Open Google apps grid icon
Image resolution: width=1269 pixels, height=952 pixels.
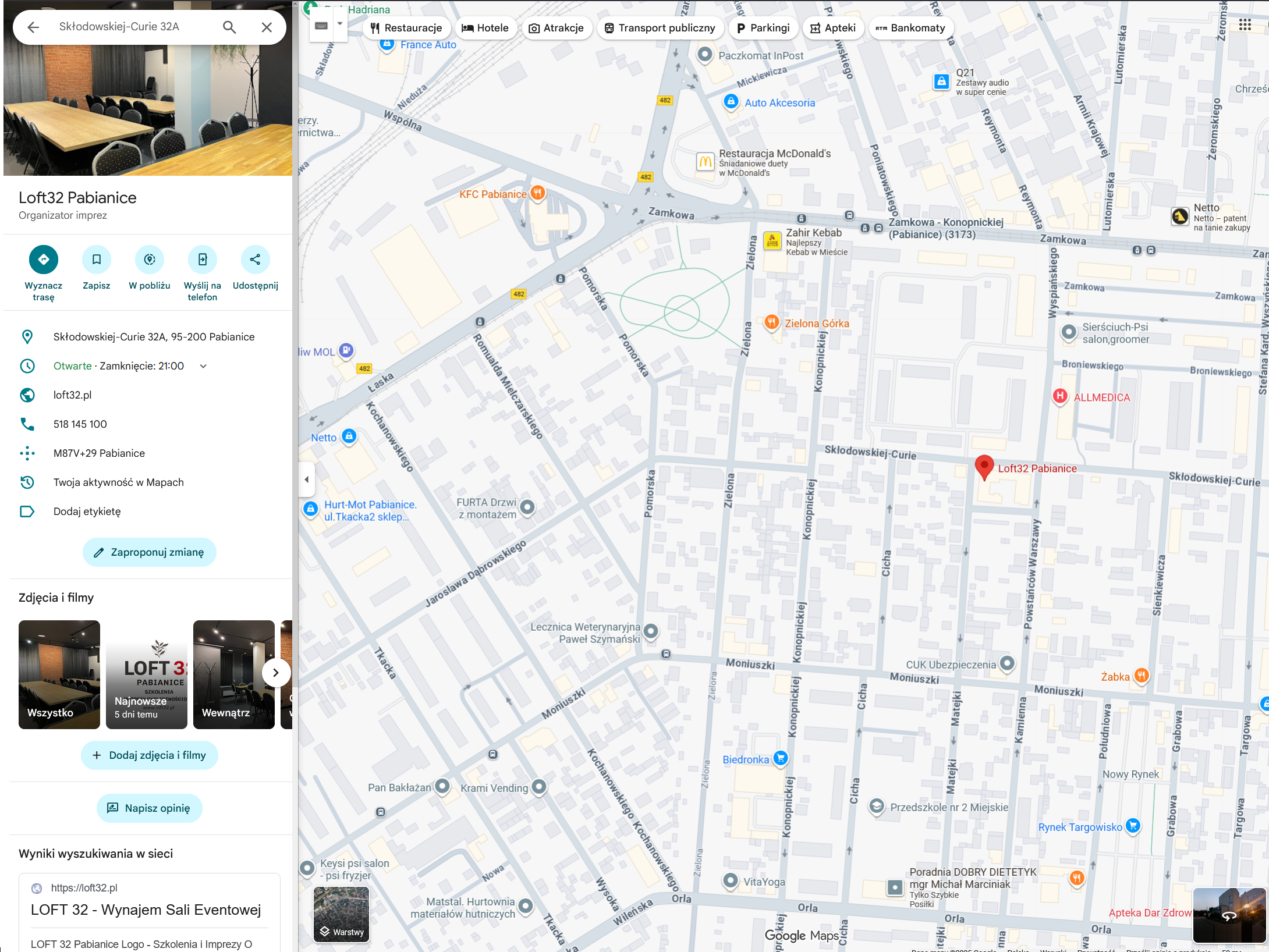pyautogui.click(x=1245, y=24)
